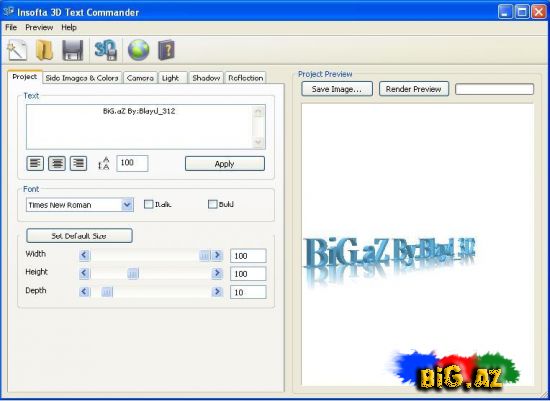Click the Render Preview button
Image resolution: width=550 pixels, height=401 pixels.
414,89
